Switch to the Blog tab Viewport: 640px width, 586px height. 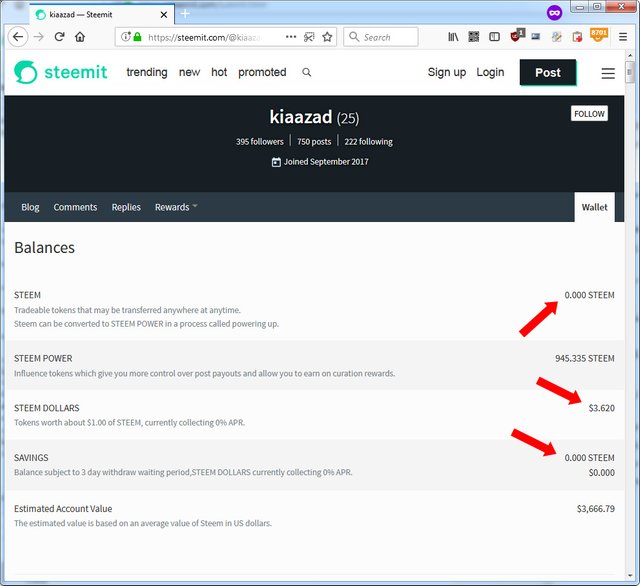pos(30,207)
